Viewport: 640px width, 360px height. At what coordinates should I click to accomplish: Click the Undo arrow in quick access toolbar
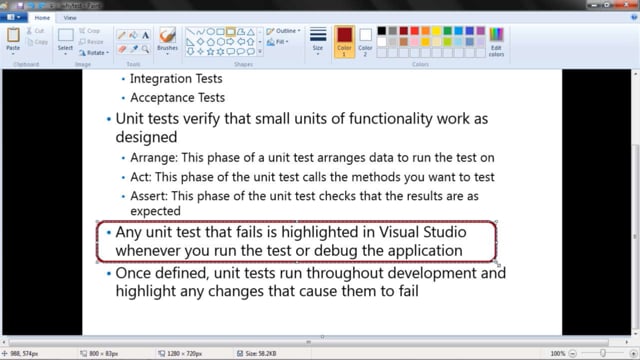click(31, 6)
